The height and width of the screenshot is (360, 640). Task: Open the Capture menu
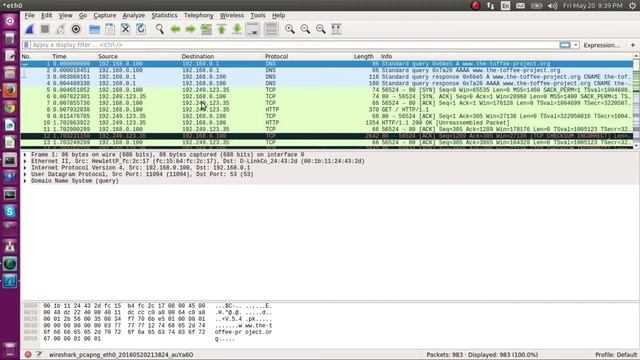[x=104, y=15]
